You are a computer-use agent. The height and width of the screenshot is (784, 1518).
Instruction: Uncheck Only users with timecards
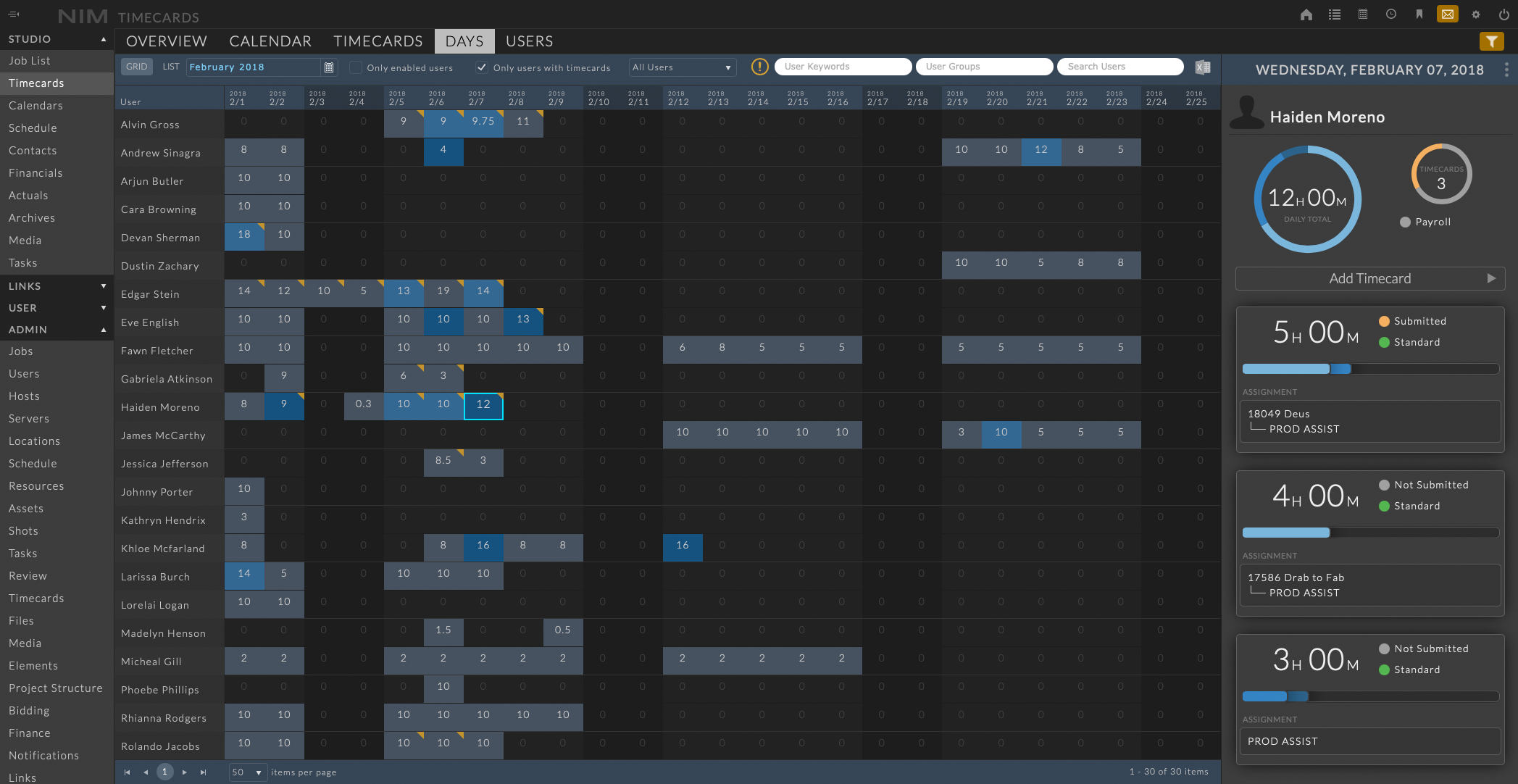tap(481, 67)
